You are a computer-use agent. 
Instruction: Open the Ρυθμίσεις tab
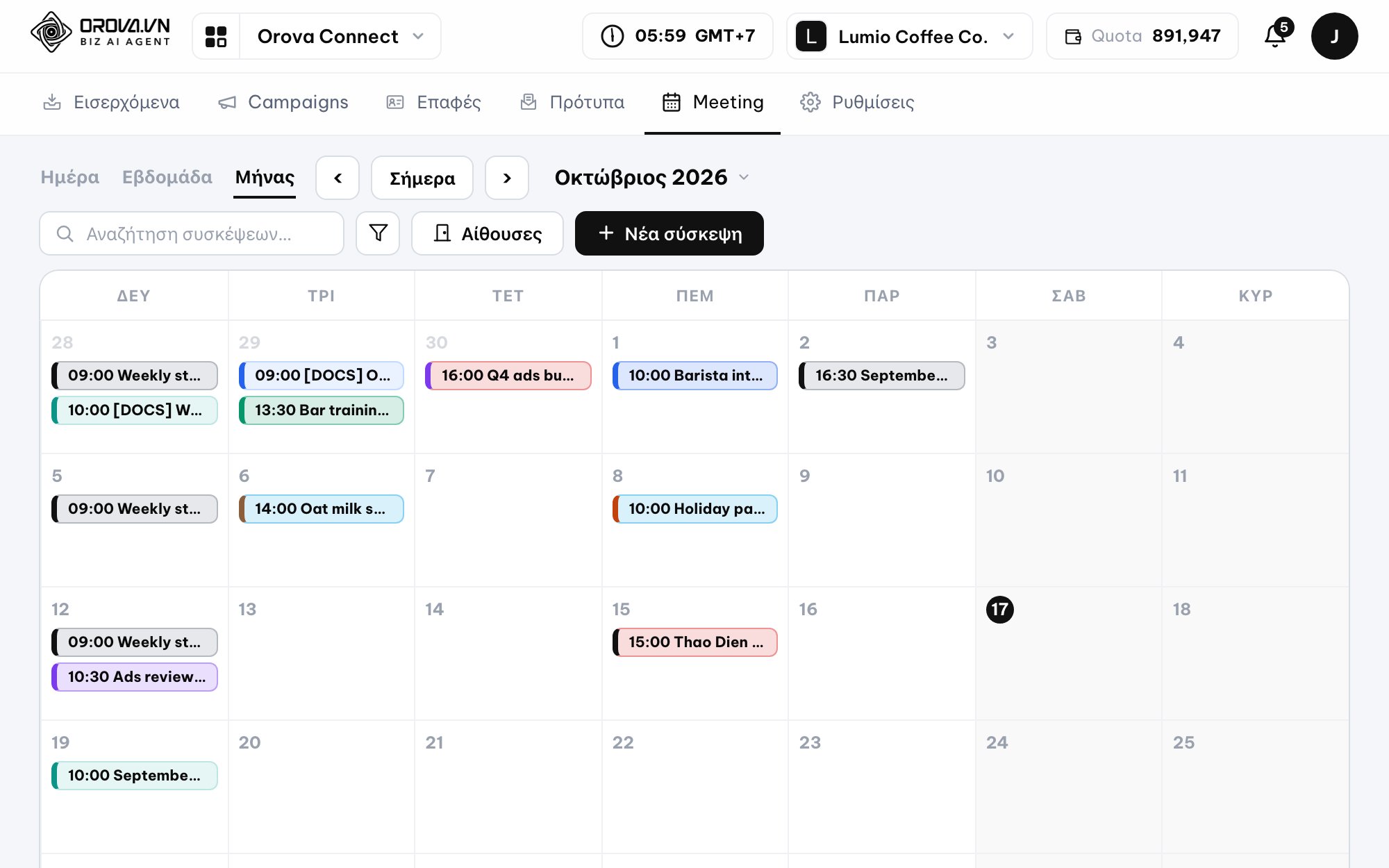857,103
